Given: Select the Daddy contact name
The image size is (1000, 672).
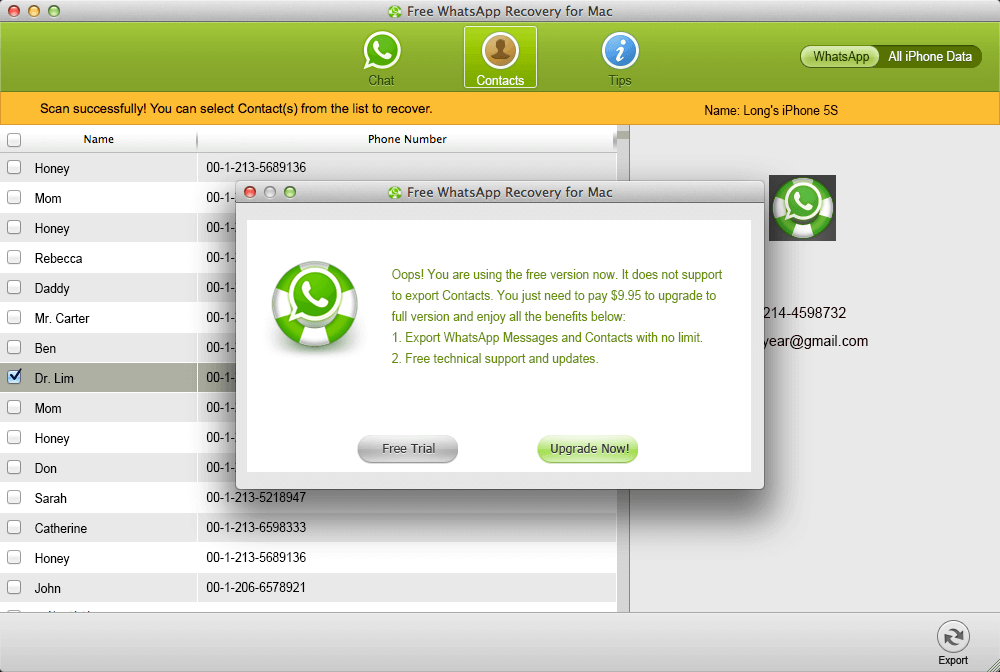Looking at the screenshot, I should pyautogui.click(x=52, y=288).
